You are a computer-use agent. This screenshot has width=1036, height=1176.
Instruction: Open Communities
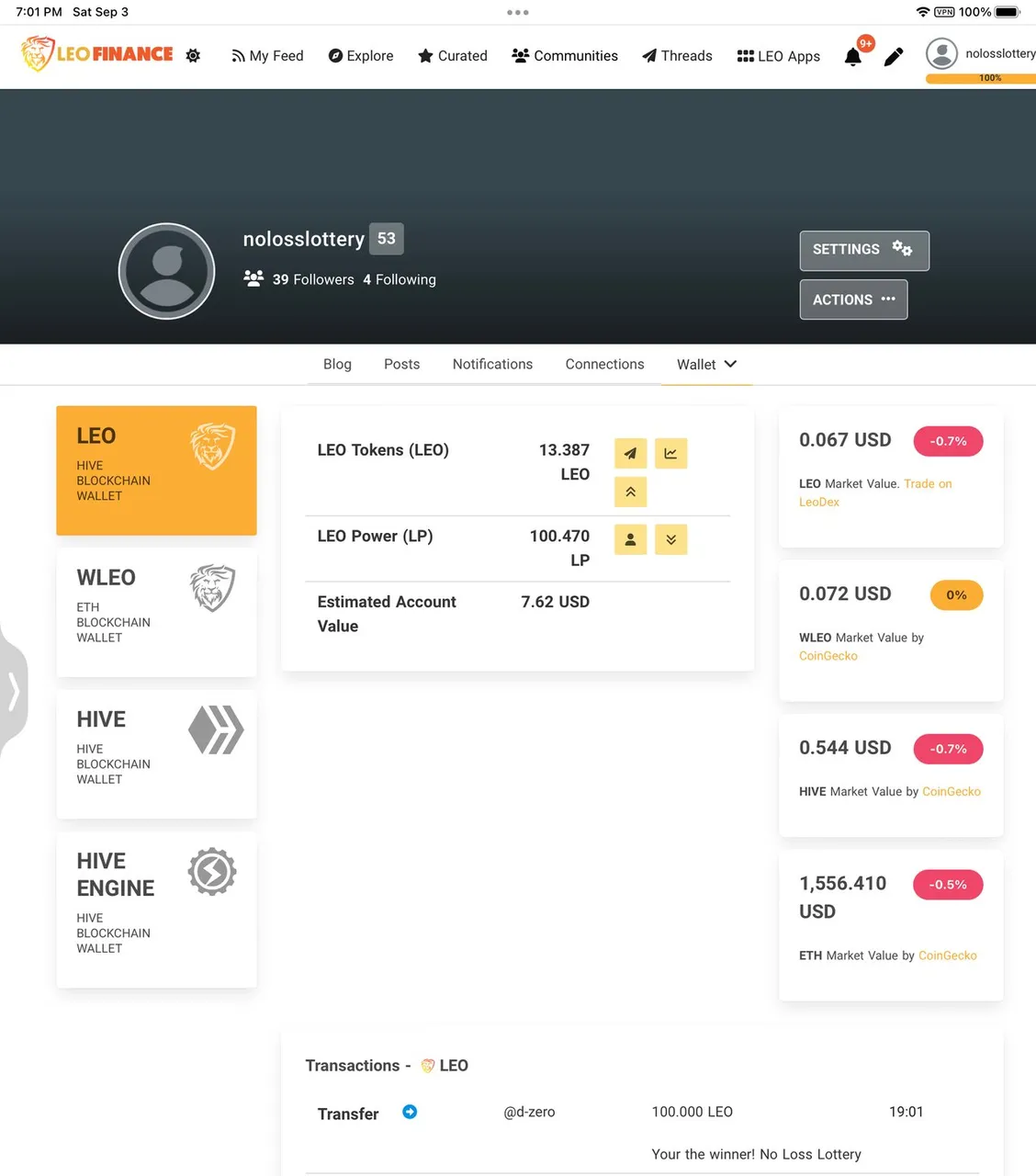[565, 56]
